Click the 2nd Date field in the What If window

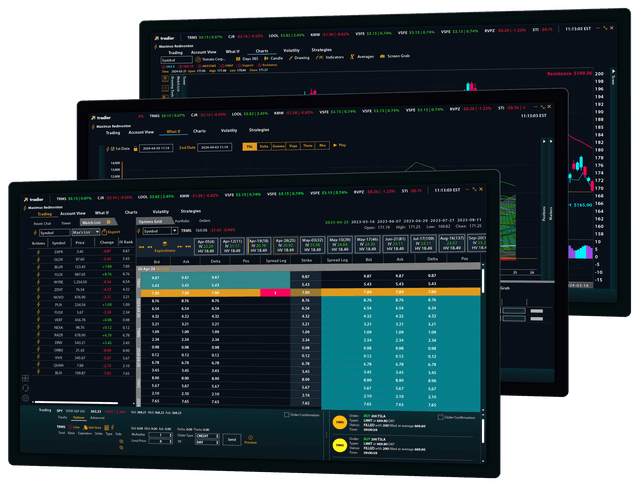coord(214,147)
